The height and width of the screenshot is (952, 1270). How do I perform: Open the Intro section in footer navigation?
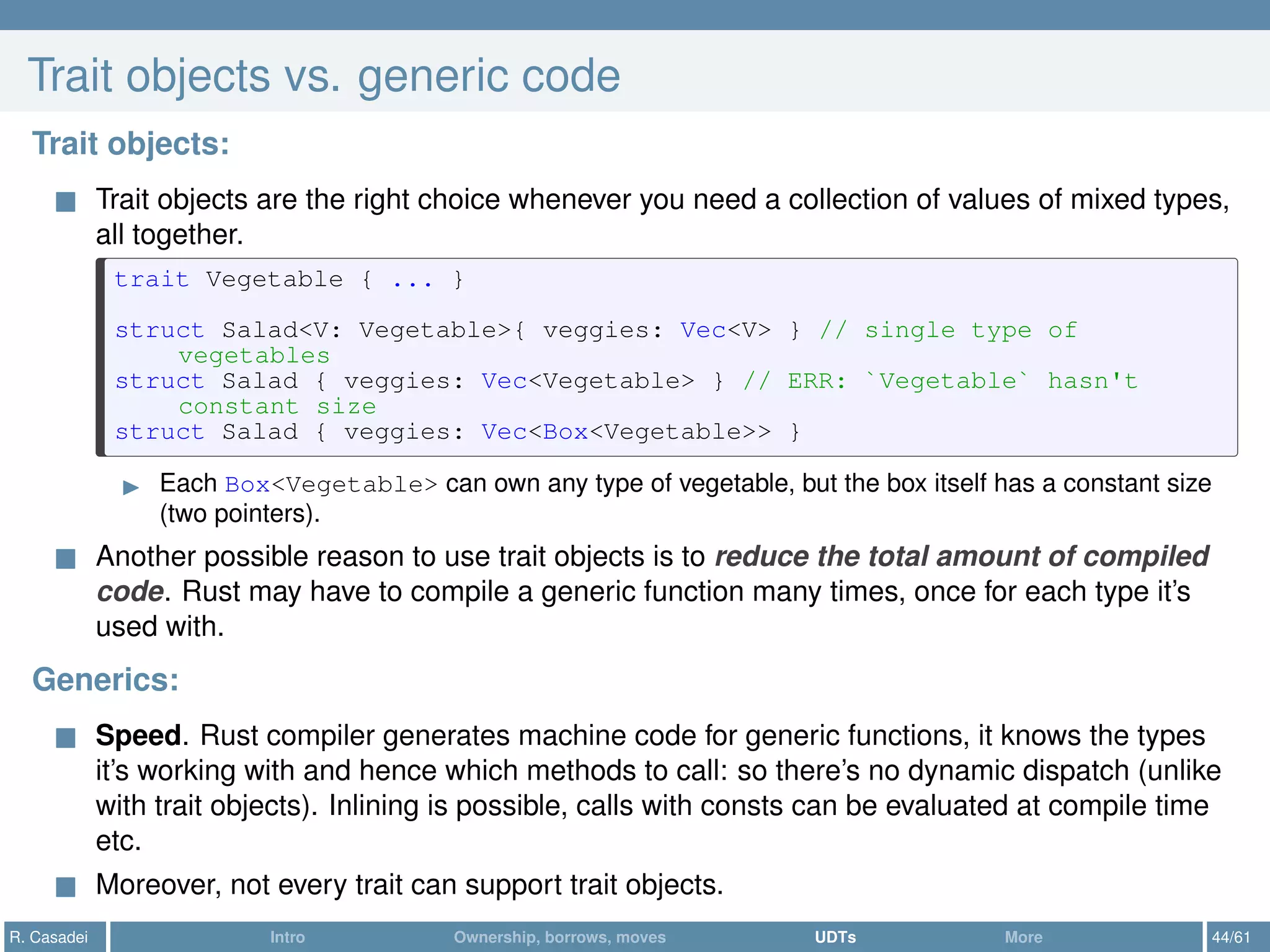click(x=287, y=937)
